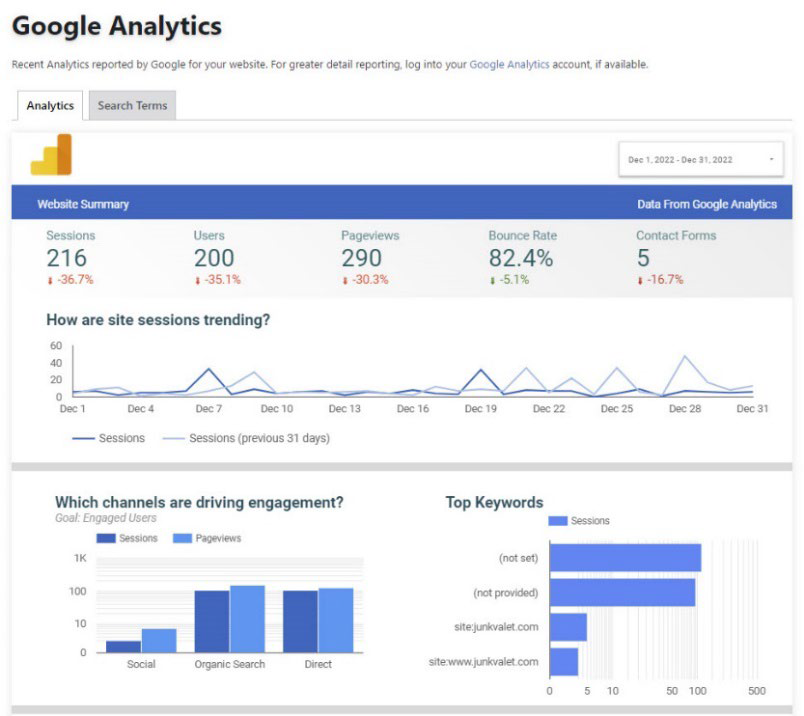Screen dimensions: 804x716
Task: Click the (not provided) keyword label
Action: (506, 593)
